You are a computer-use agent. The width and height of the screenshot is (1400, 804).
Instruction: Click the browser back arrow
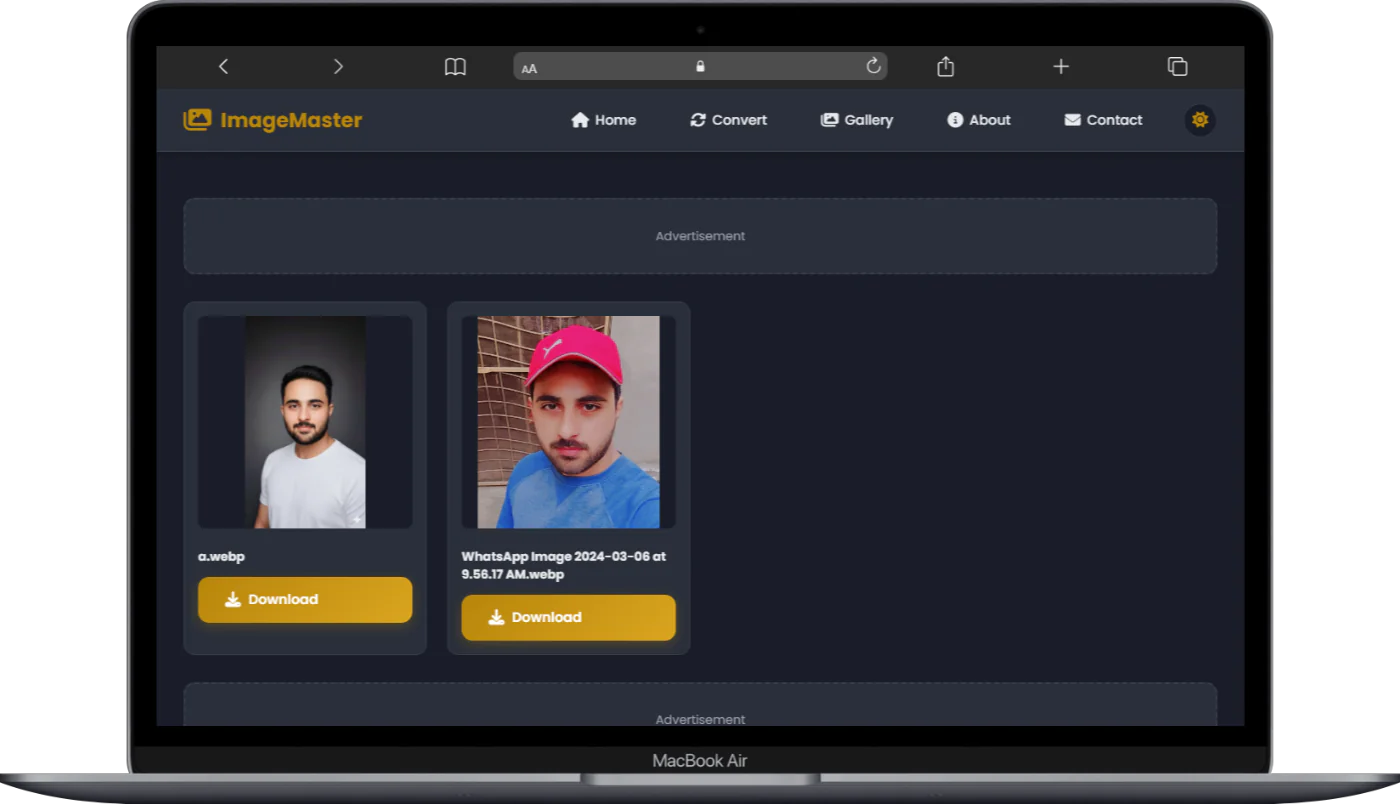click(x=223, y=66)
